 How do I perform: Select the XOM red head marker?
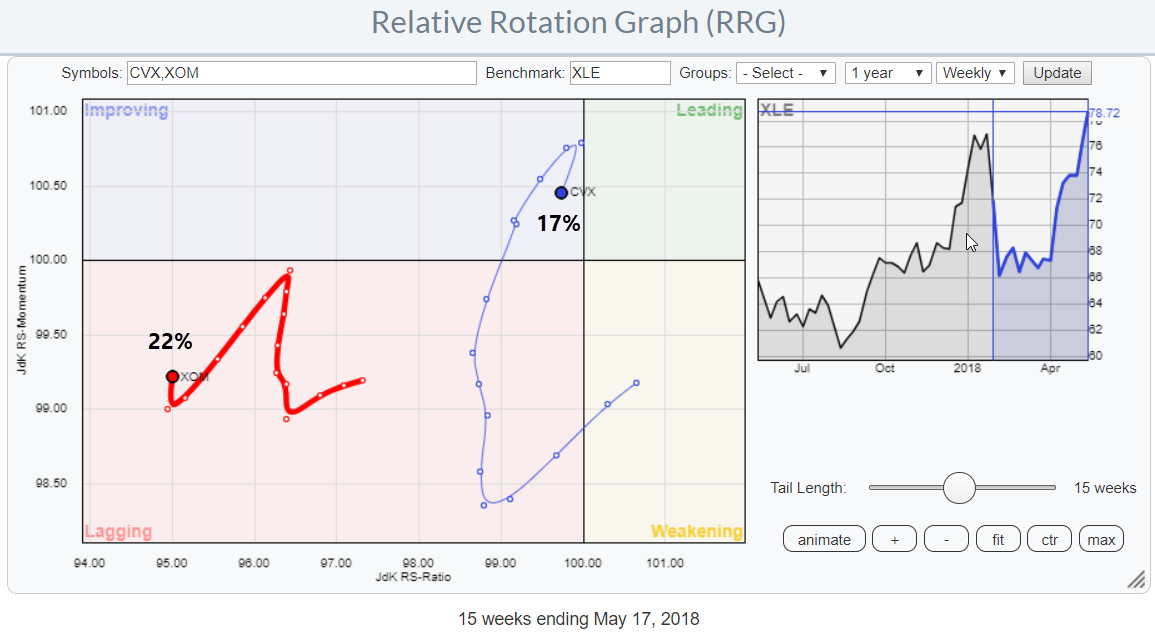[172, 376]
